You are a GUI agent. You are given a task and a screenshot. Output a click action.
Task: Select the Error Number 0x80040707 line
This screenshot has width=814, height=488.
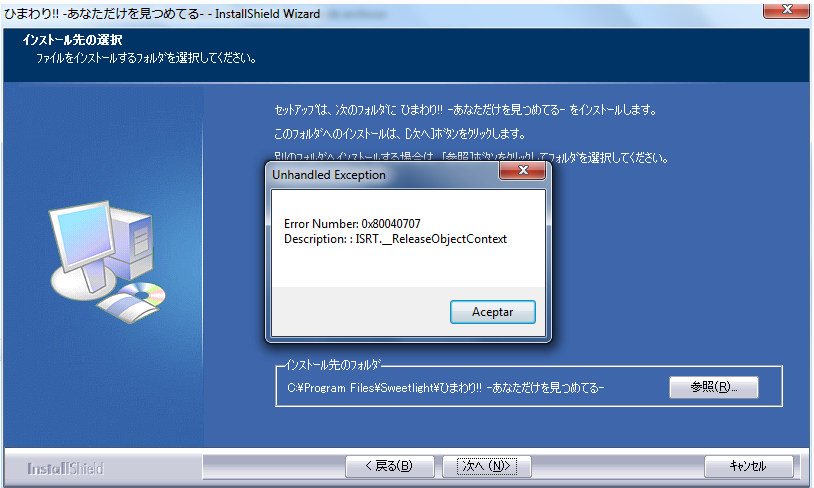pyautogui.click(x=352, y=224)
